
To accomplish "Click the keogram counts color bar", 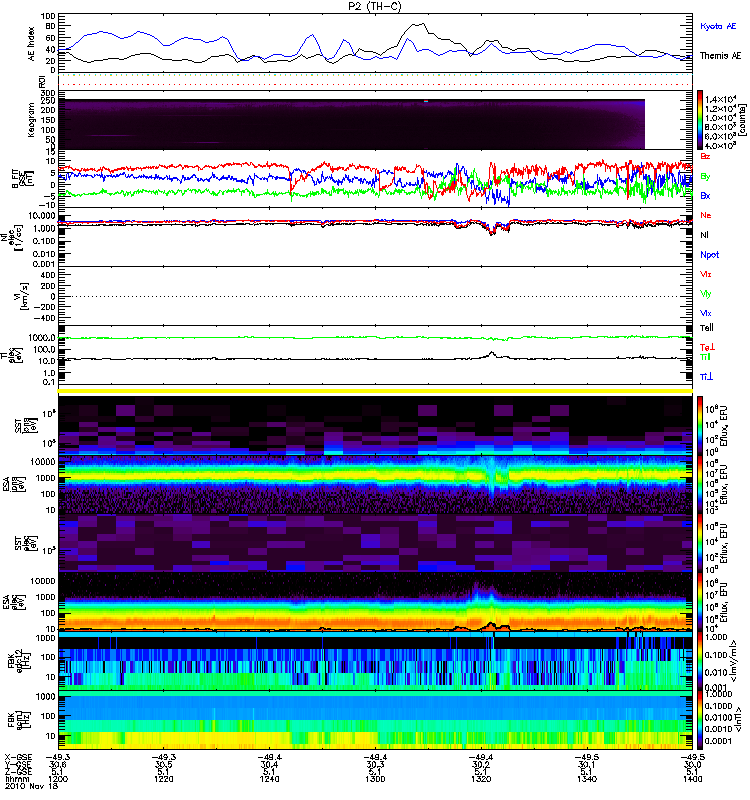I will 700,120.
